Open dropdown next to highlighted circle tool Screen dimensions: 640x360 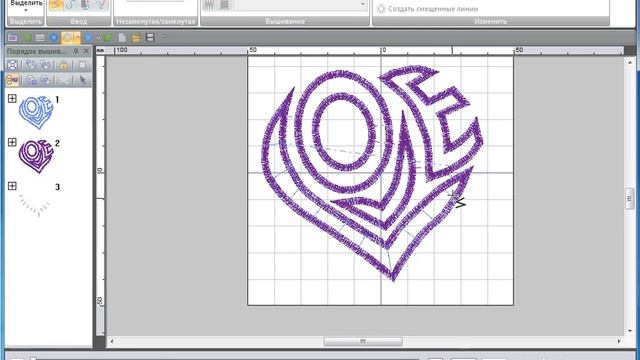click(77, 38)
